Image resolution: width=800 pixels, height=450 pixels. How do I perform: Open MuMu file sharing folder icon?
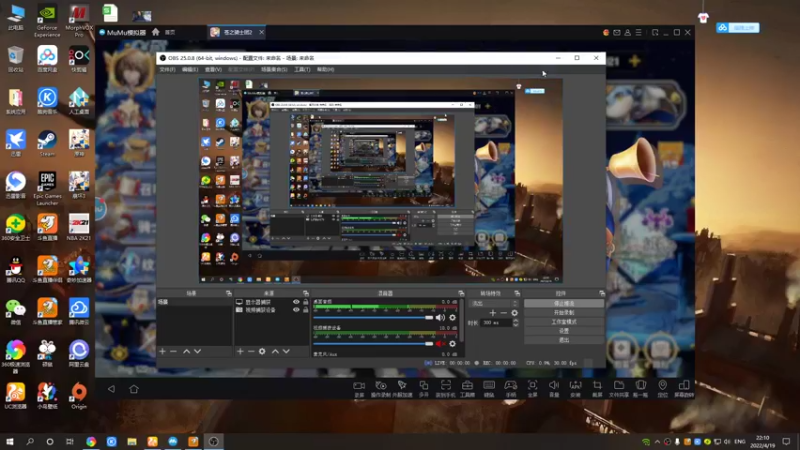619,388
